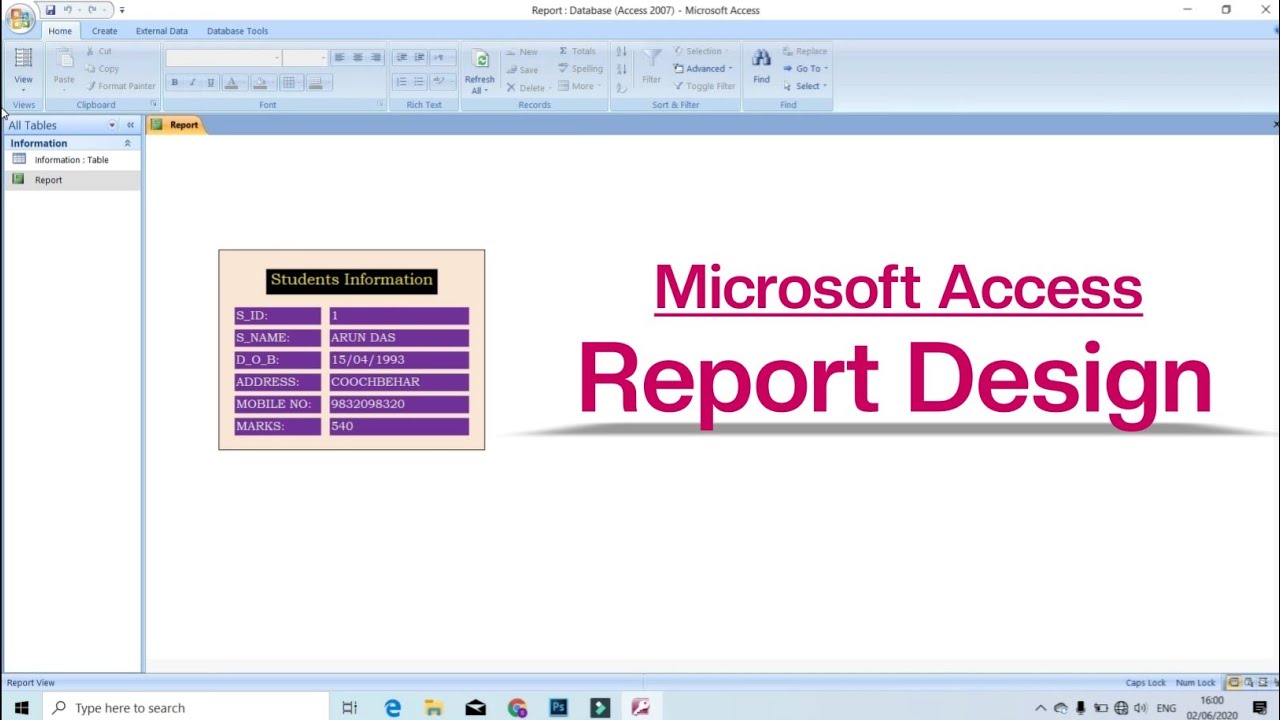This screenshot has width=1280, height=720.
Task: Open the Office button menu
Action: coord(20,18)
